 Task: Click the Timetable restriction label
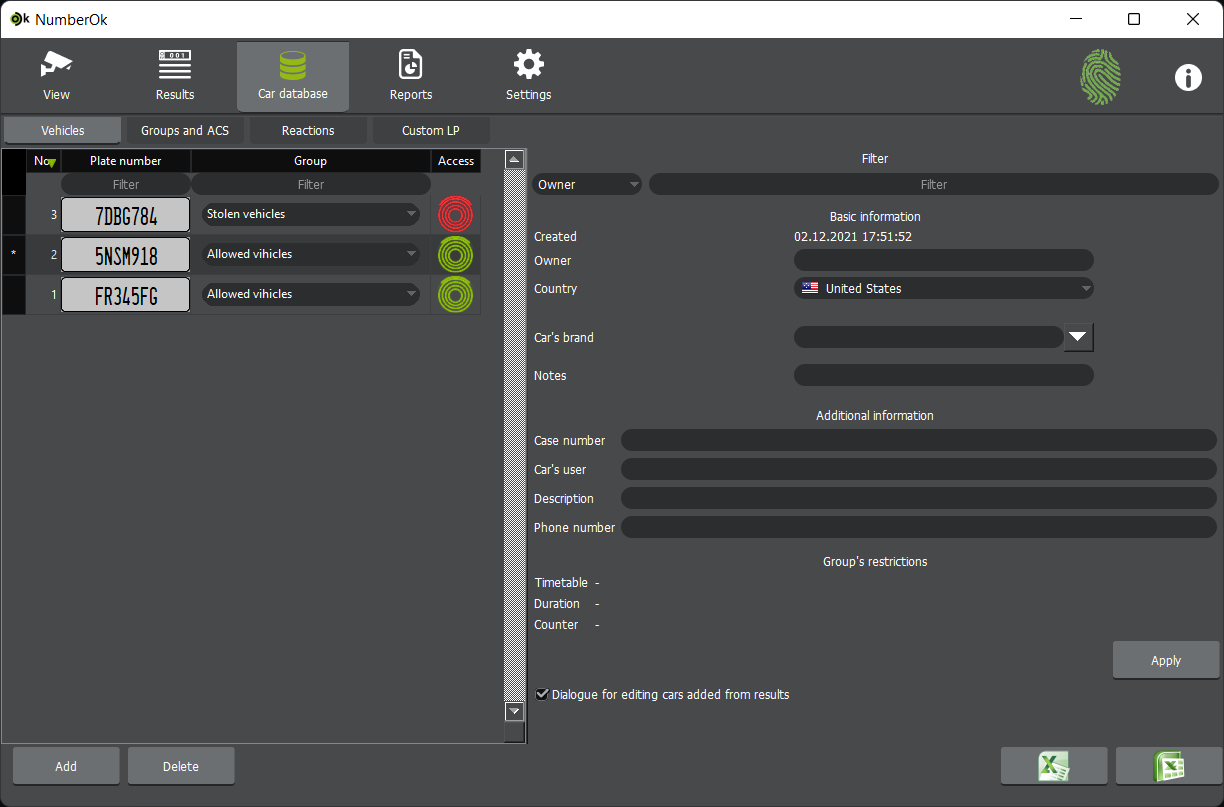(x=561, y=582)
